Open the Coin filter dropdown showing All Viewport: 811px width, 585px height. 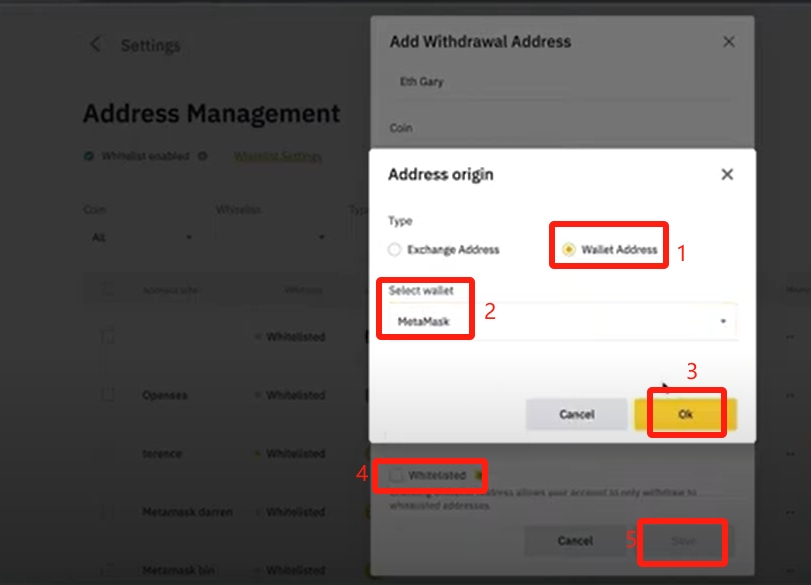[x=142, y=237]
